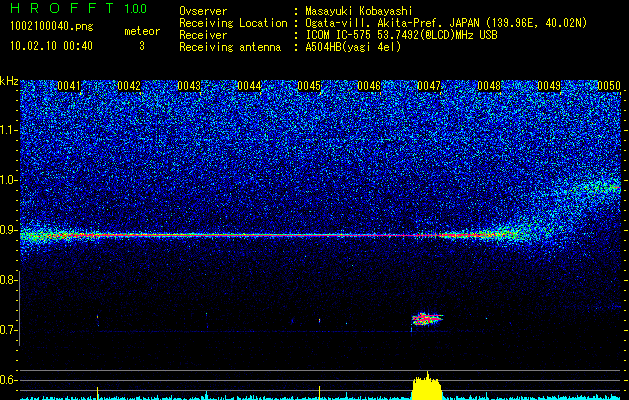Image resolution: width=629 pixels, height=400 pixels.
Task: Click the 'Ovserver' field label
Action: [x=203, y=11]
